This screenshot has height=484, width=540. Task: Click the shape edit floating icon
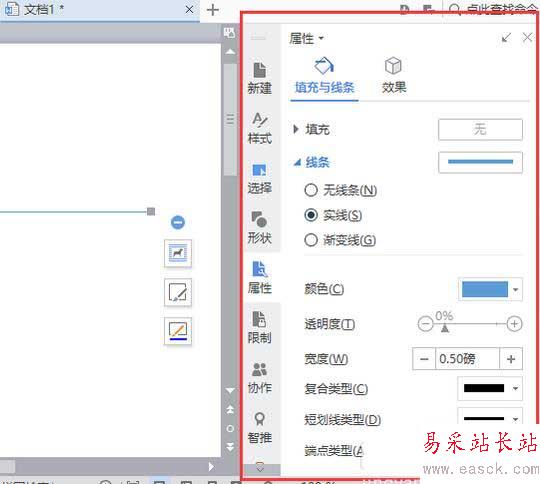tap(178, 292)
